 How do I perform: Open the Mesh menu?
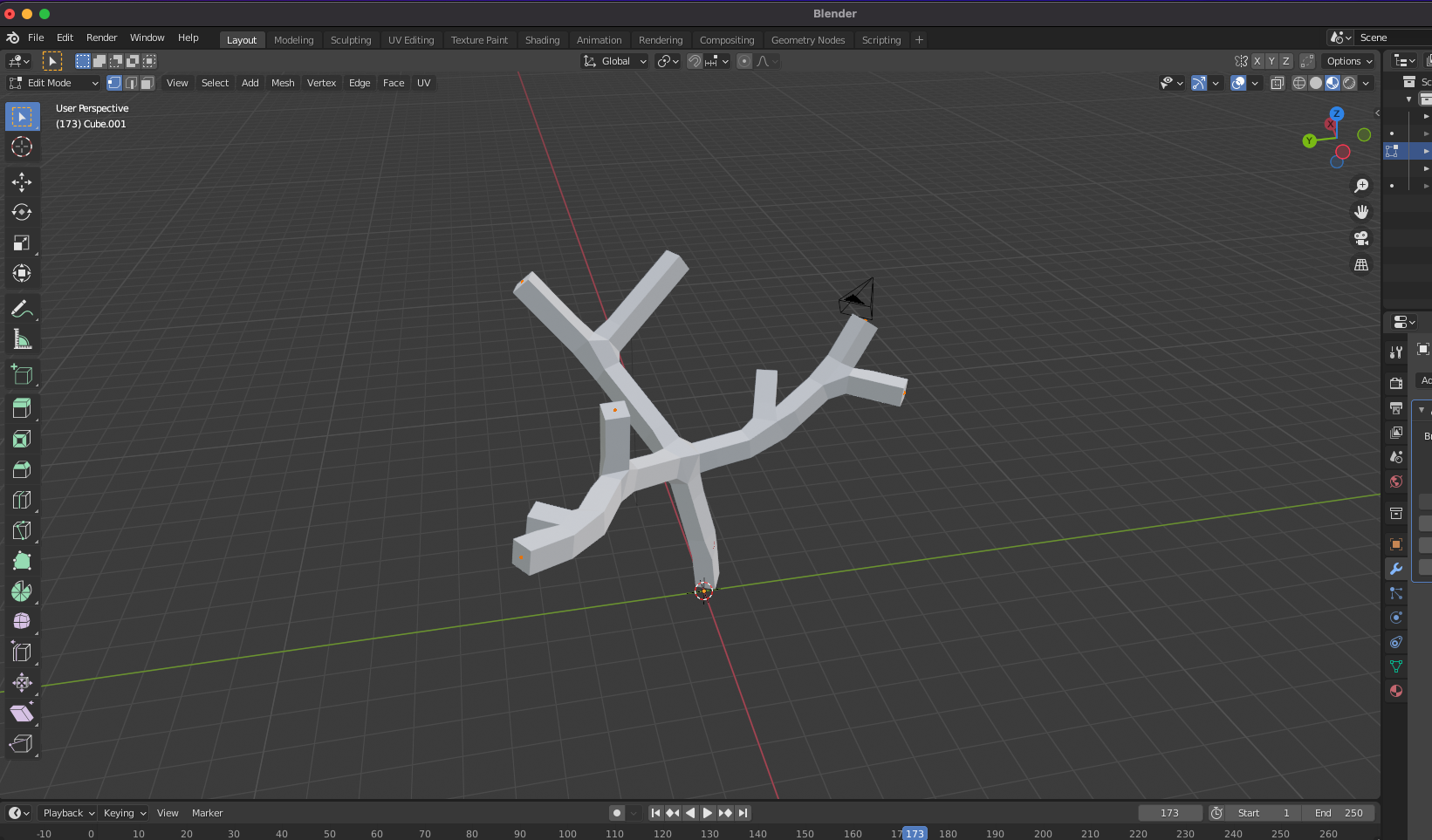(283, 83)
